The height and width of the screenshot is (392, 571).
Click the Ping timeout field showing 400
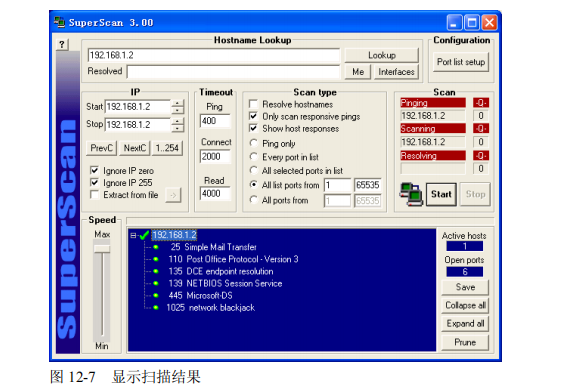click(215, 121)
